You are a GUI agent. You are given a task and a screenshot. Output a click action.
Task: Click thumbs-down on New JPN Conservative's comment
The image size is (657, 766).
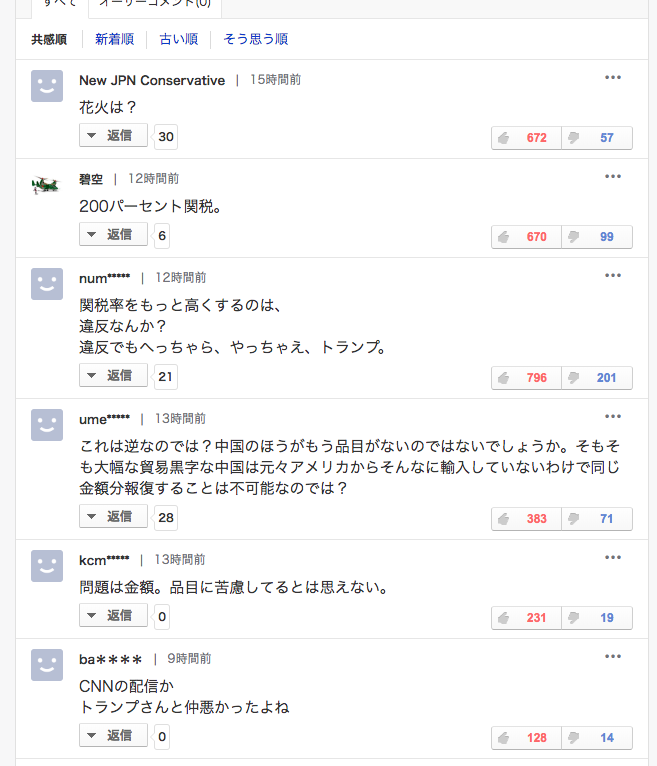pyautogui.click(x=597, y=138)
